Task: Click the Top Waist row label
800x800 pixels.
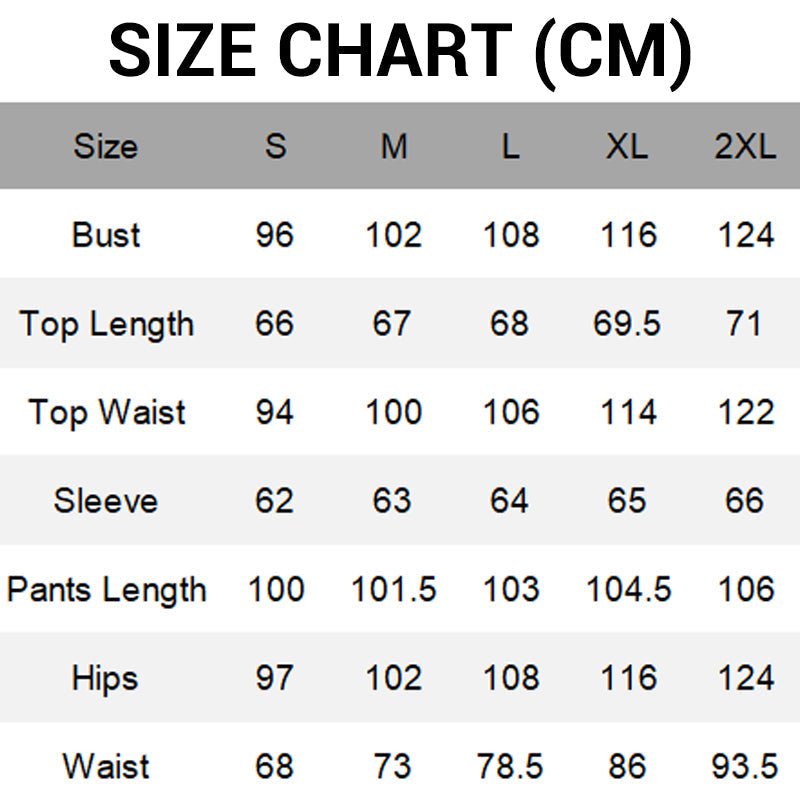Action: pyautogui.click(x=106, y=412)
